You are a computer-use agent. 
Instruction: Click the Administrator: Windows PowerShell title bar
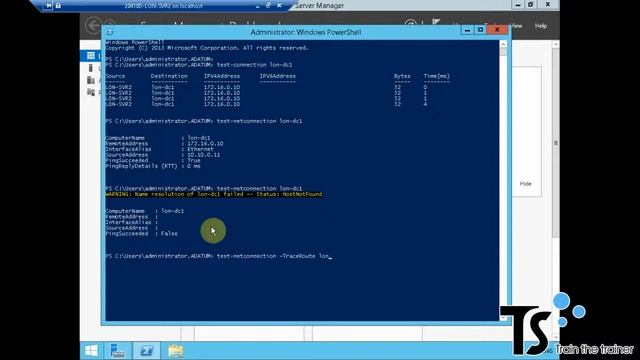pos(306,32)
